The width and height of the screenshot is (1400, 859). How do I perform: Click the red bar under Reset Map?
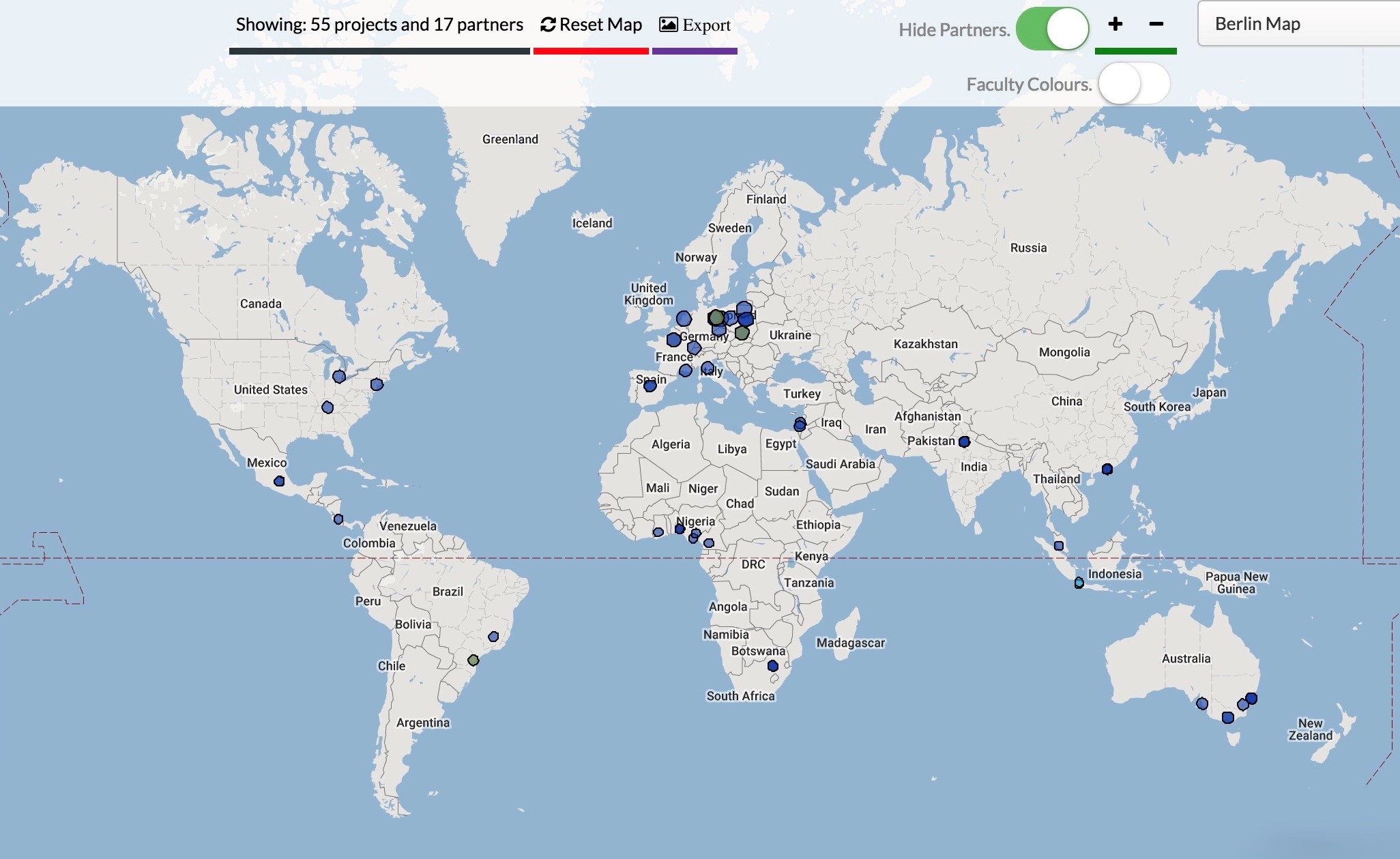590,51
